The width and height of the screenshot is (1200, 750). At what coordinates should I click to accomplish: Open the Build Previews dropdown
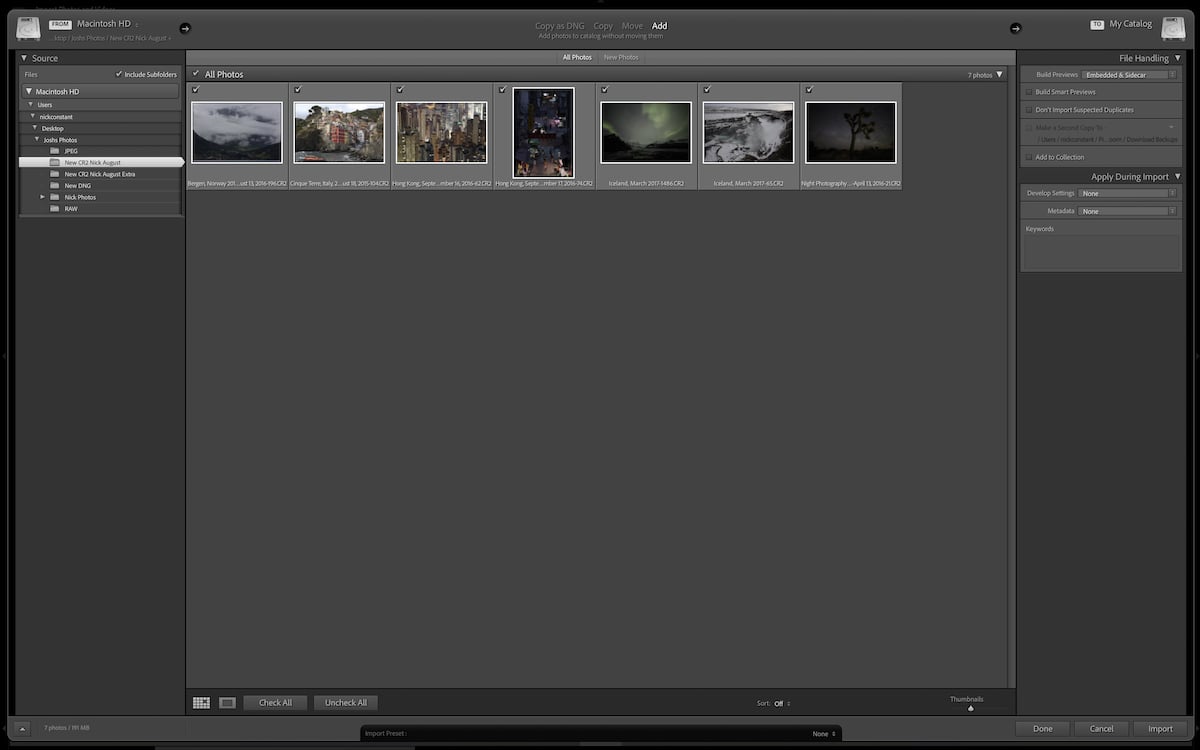point(1129,74)
